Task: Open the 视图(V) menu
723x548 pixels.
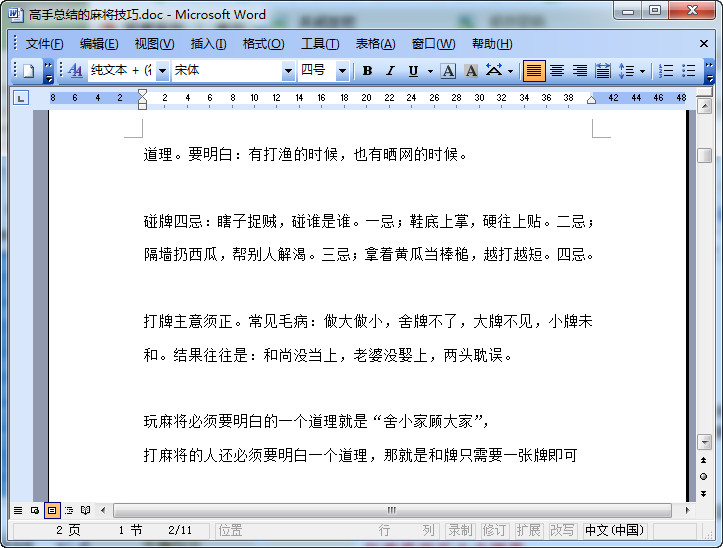Action: (x=154, y=44)
